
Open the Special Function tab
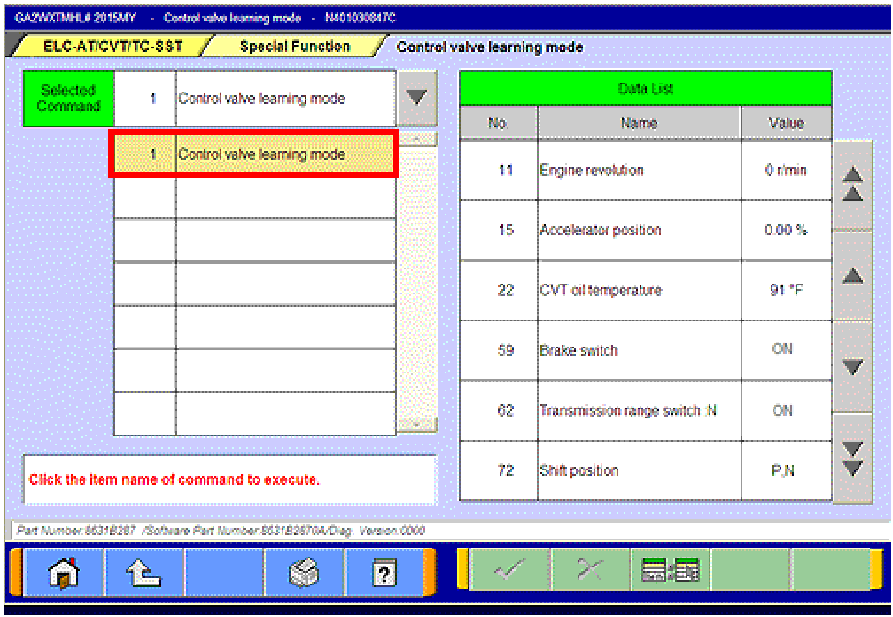point(289,45)
